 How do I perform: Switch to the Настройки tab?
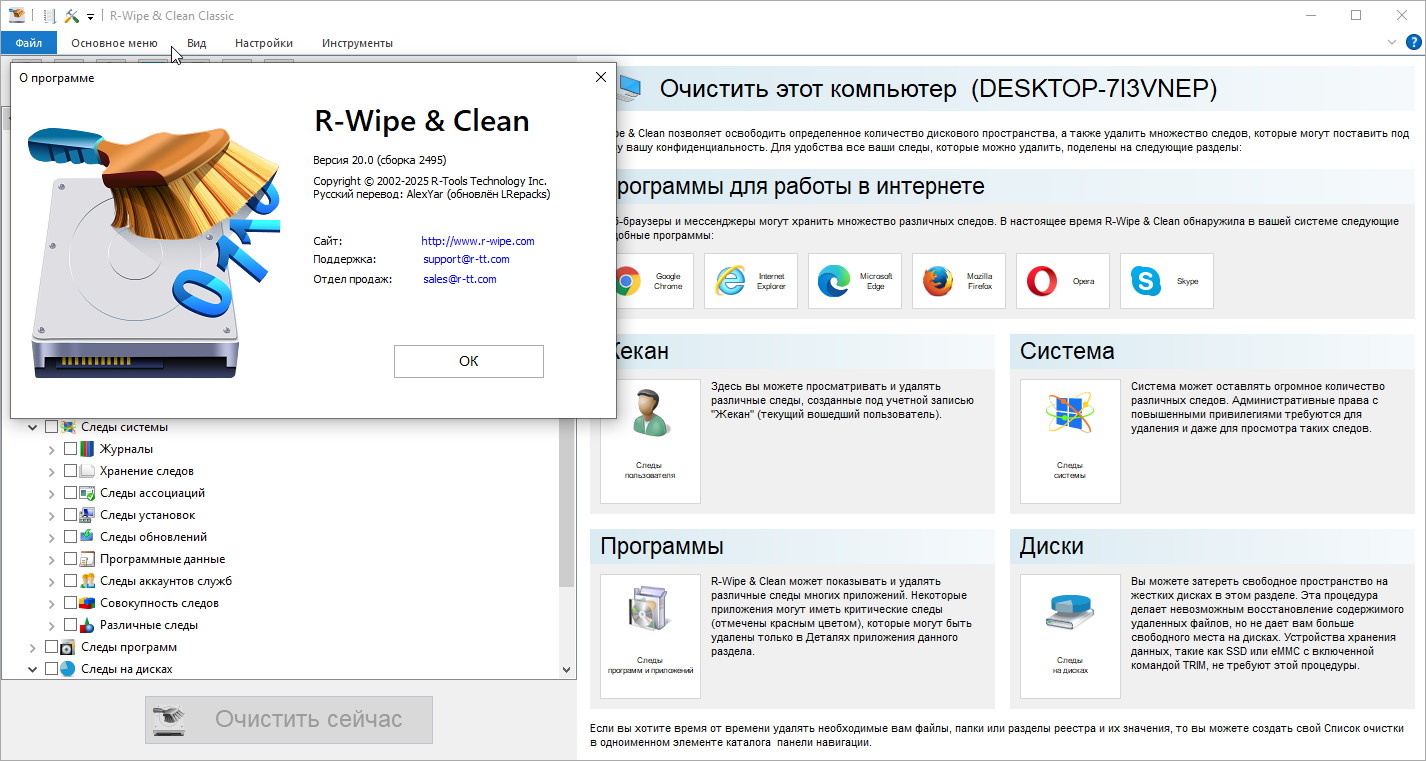pyautogui.click(x=264, y=43)
